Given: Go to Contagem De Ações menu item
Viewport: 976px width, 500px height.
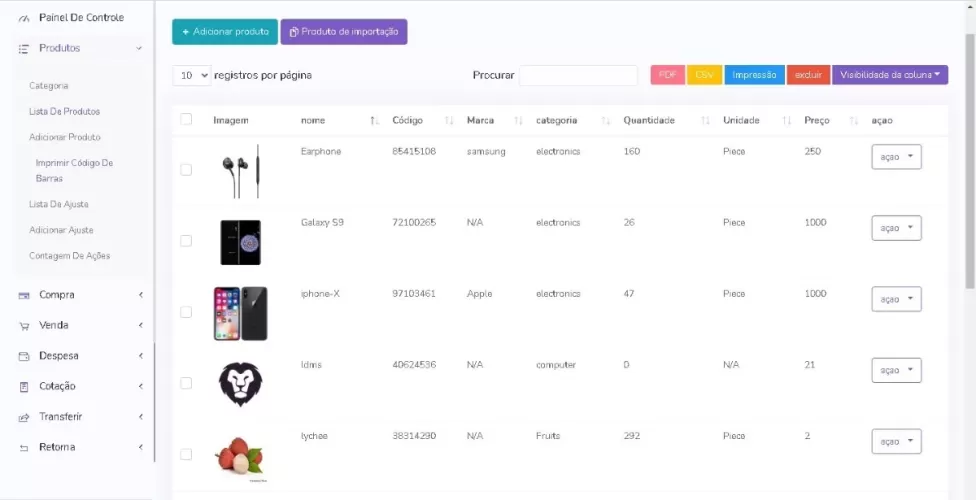Looking at the screenshot, I should [69, 256].
